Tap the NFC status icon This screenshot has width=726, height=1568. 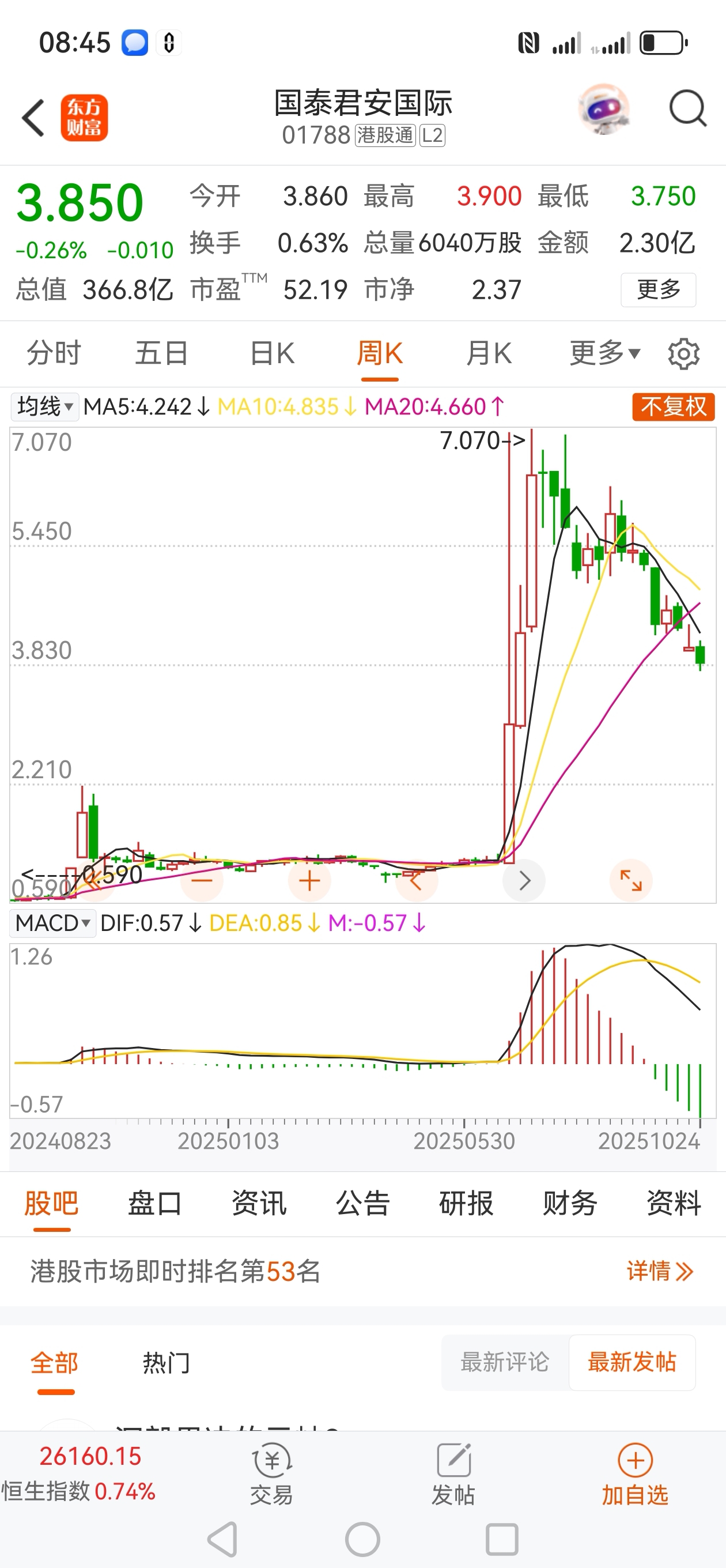tap(528, 43)
